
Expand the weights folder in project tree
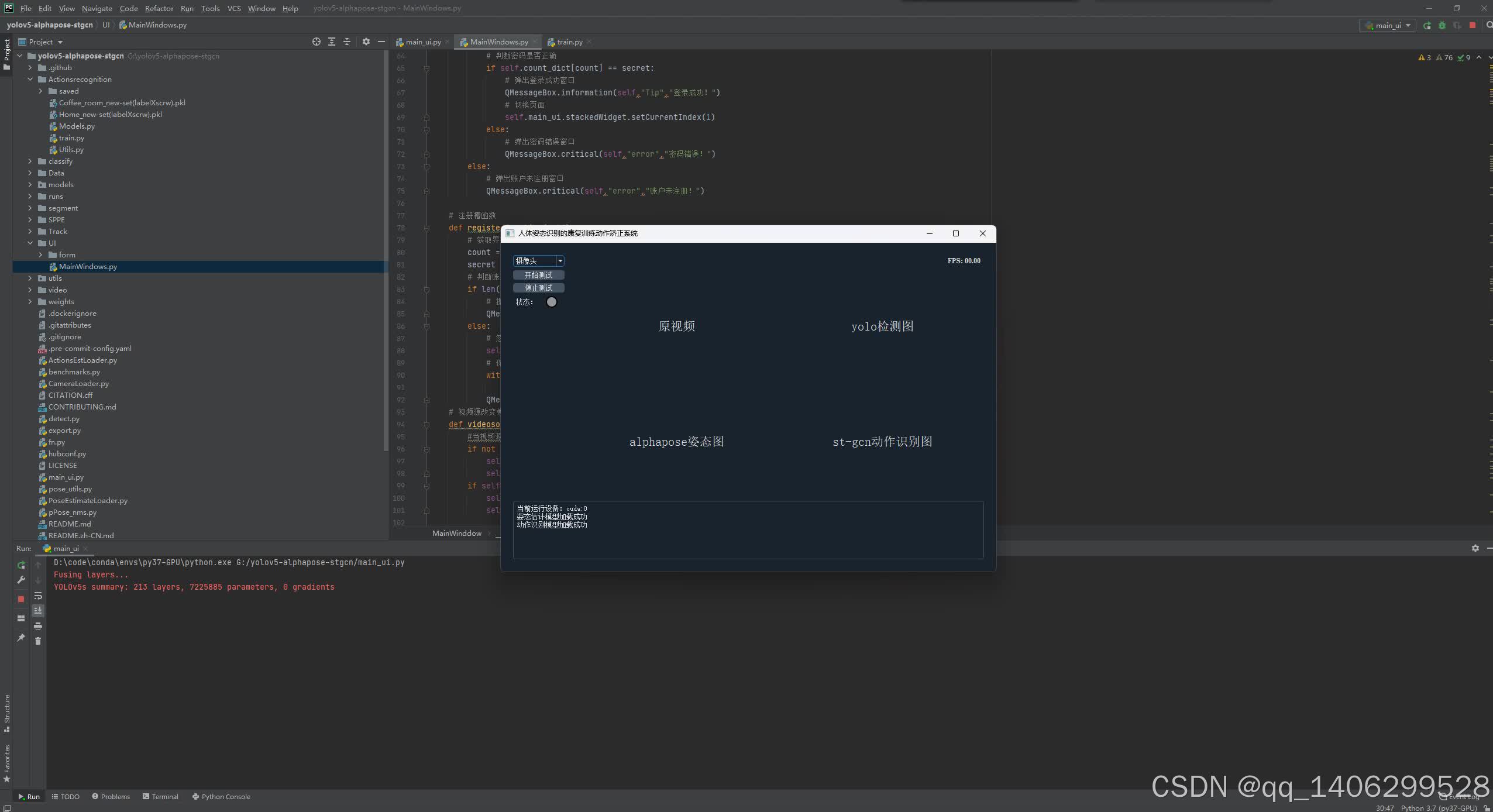(x=30, y=302)
